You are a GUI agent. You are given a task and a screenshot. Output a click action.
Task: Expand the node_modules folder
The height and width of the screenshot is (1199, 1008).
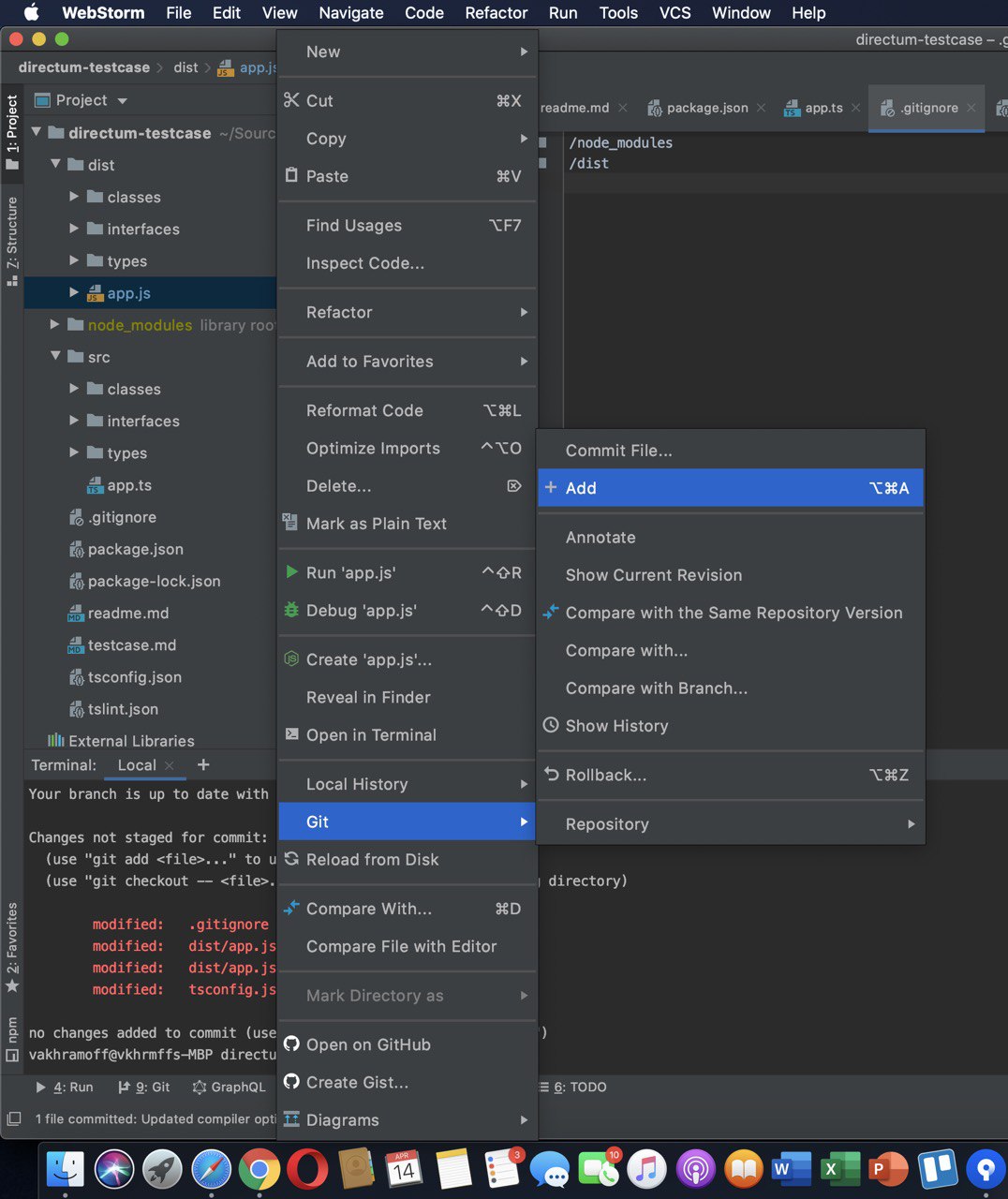pos(55,324)
